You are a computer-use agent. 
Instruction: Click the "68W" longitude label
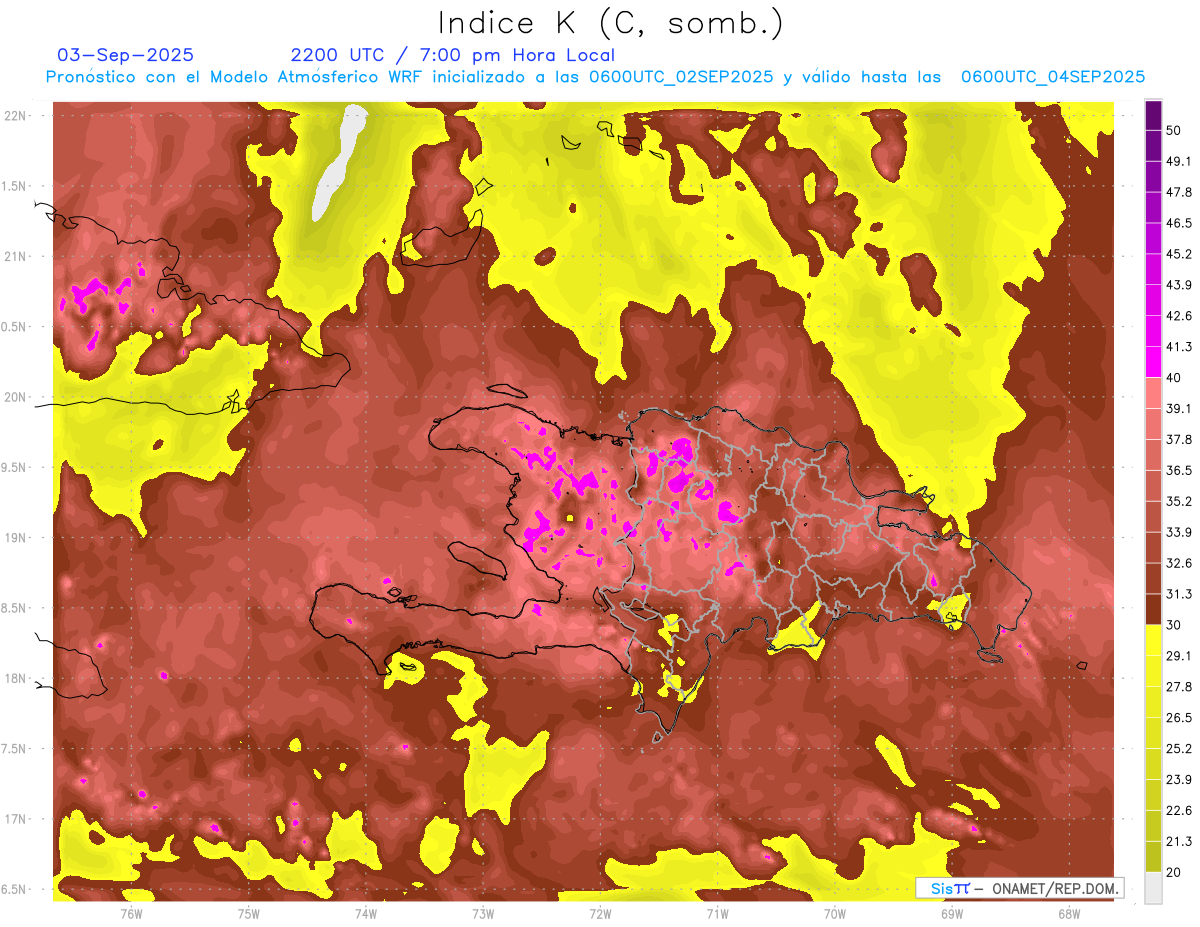[x=1069, y=913]
